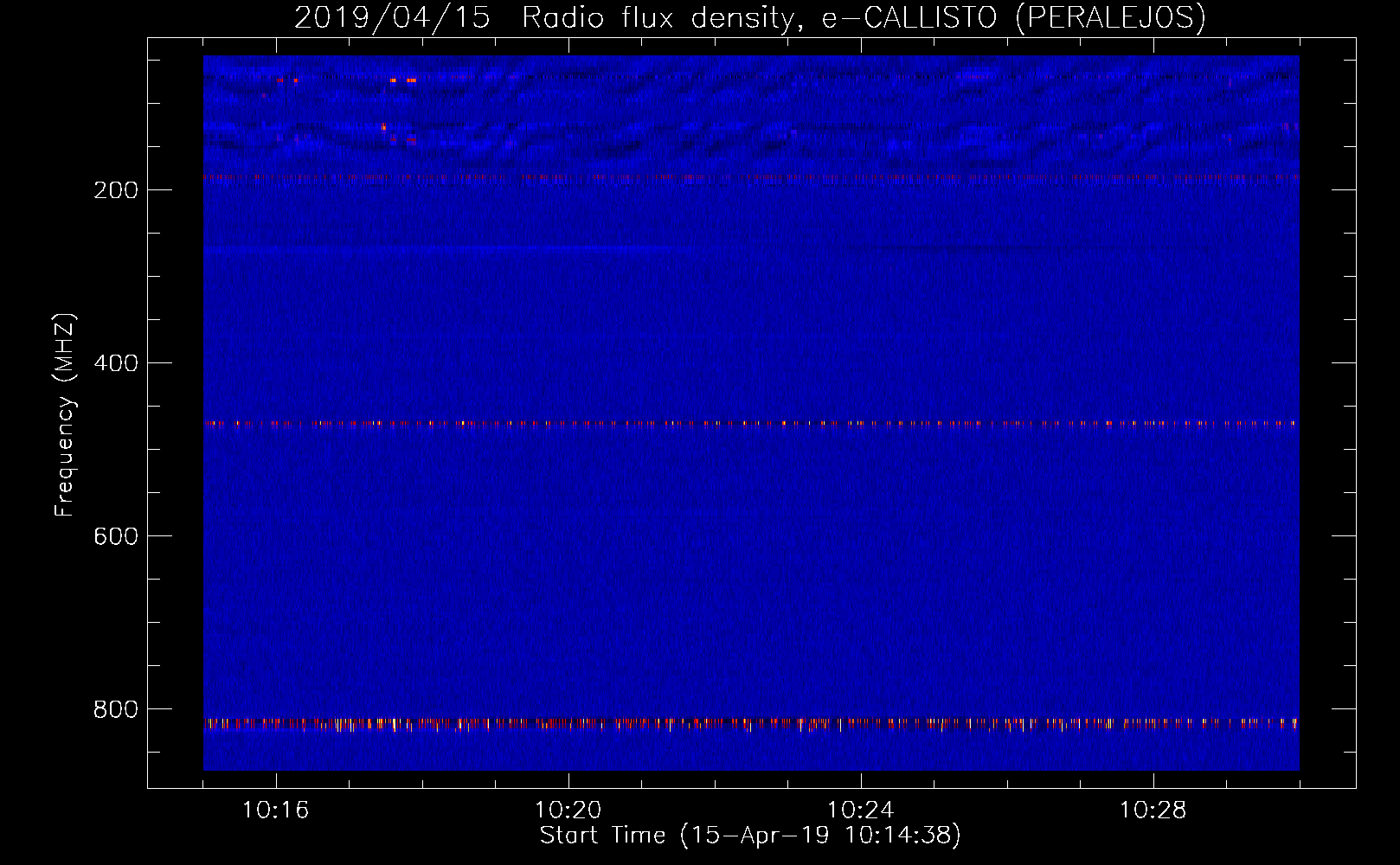The height and width of the screenshot is (865, 1400).
Task: Click the "Frequency (MHZ)" y-axis label
Action: click(x=65, y=415)
